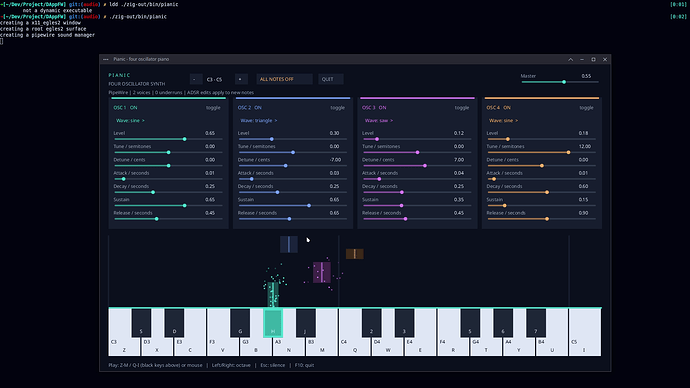Screen dimensions: 690x388
Task: Set the OSC 3 Sustain slider
Action: coord(417,205)
